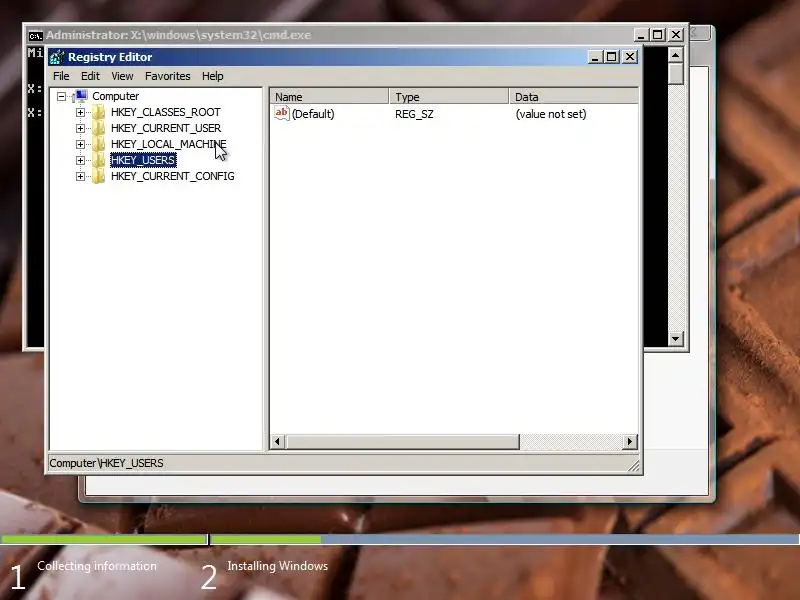800x600 pixels.
Task: Sort values by the Name column header
Action: [329, 96]
